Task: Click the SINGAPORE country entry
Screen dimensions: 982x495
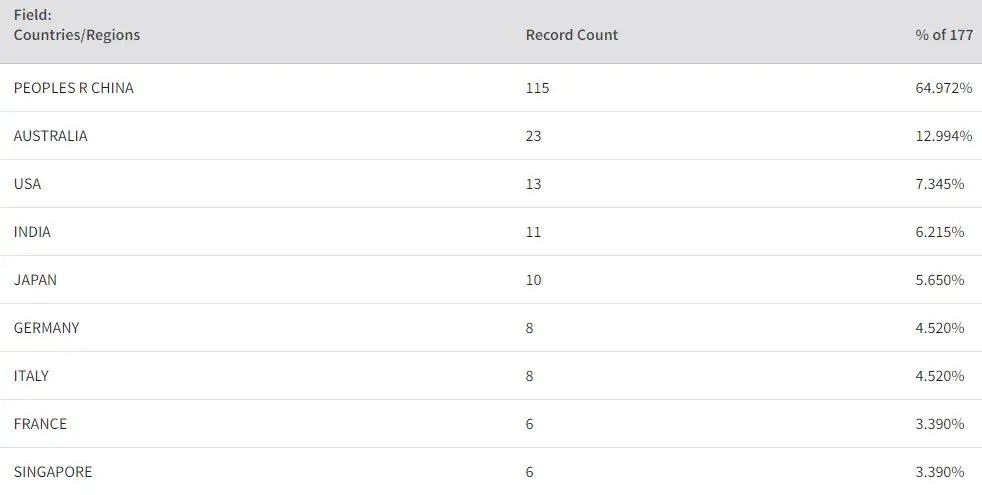Action: pyautogui.click(x=52, y=472)
